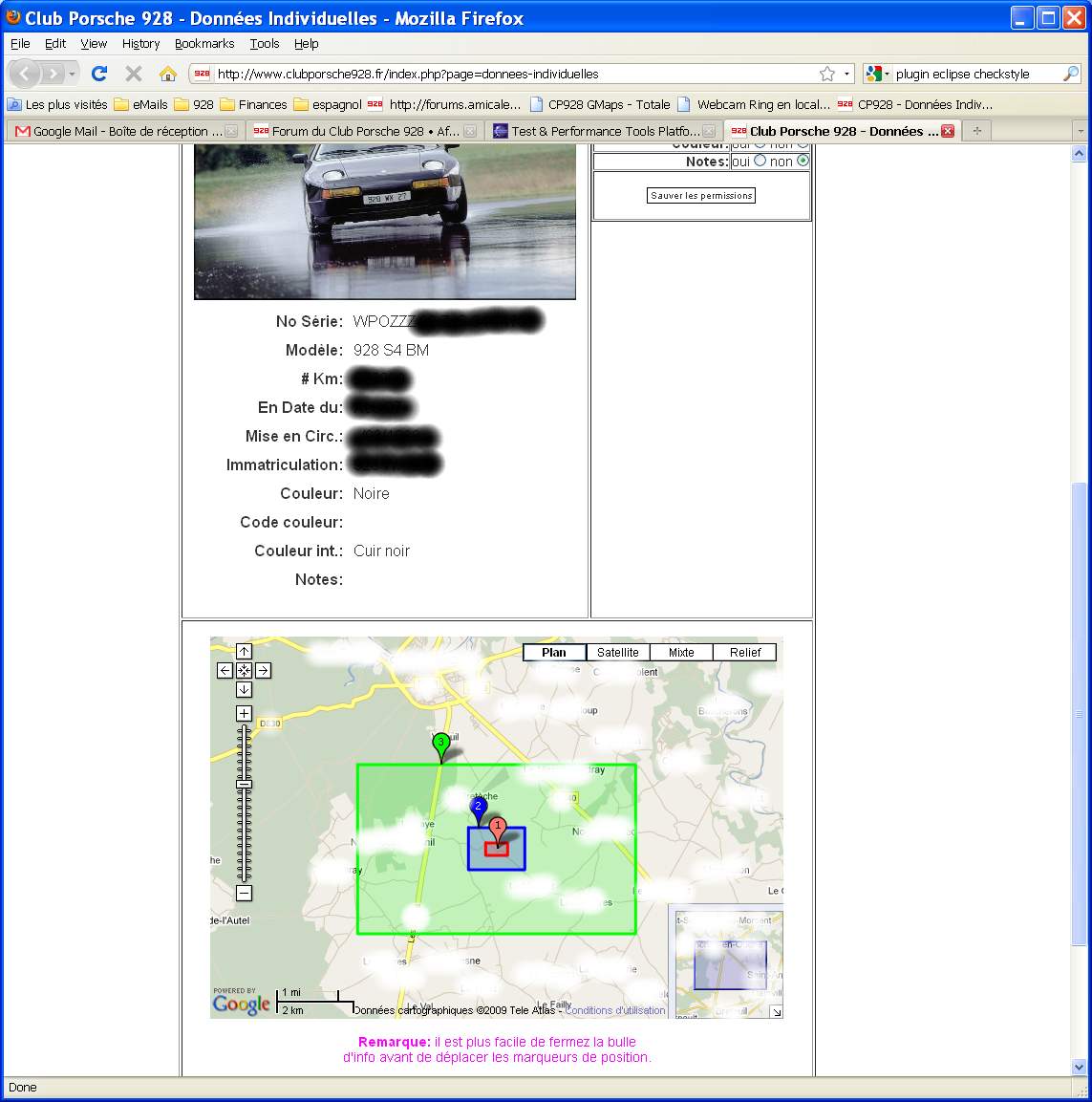Screen dimensions: 1092x1102
Task: Close the Google Mail tab
Action: coord(231,132)
